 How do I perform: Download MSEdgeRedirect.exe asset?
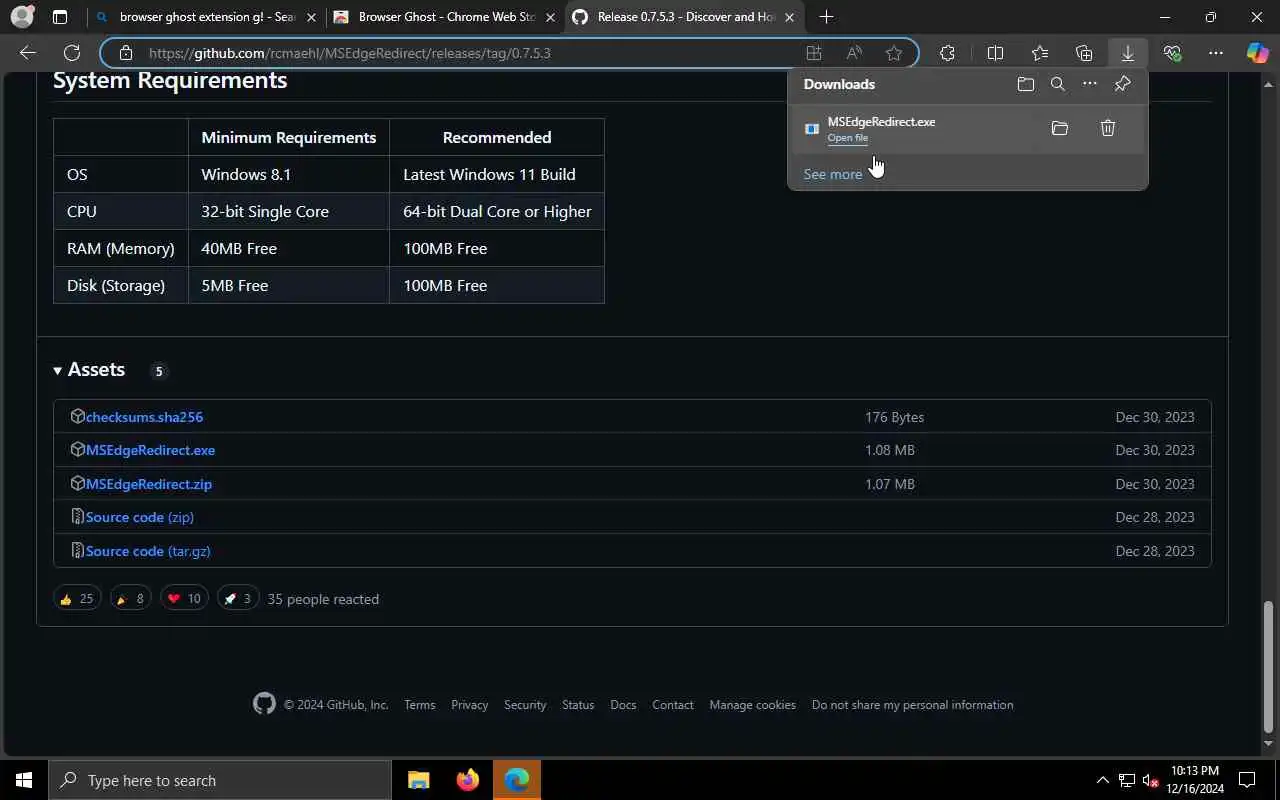pos(150,450)
